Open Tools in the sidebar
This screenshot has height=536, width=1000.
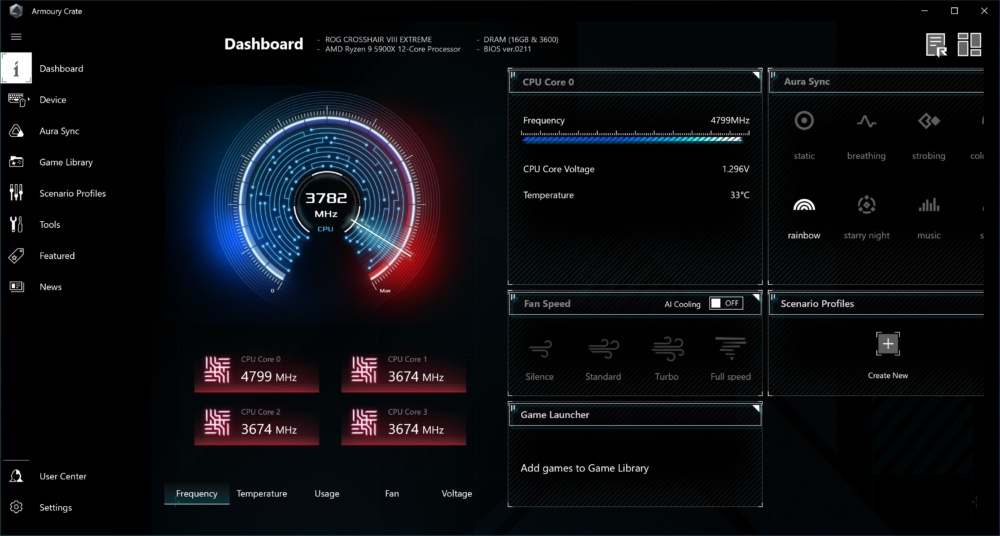[50, 225]
